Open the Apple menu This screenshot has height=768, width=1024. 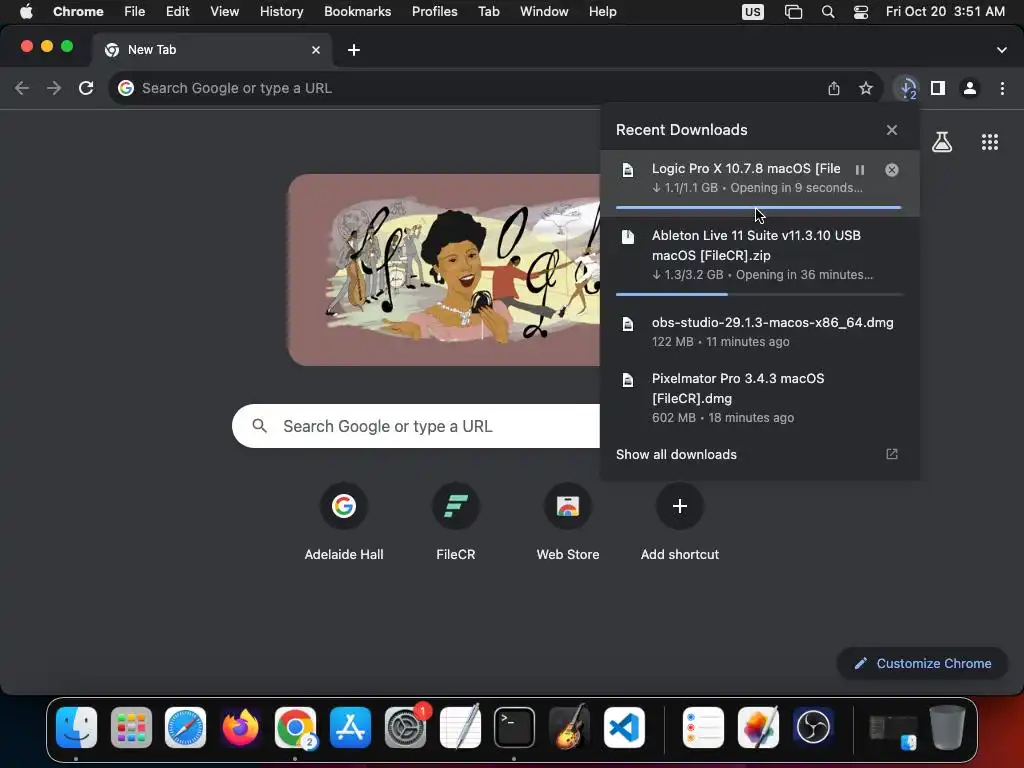26,12
